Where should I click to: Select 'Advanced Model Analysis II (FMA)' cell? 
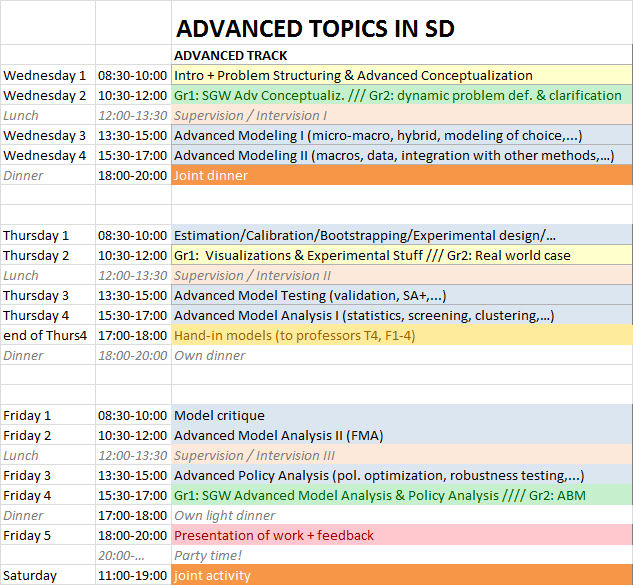[x=402, y=435]
